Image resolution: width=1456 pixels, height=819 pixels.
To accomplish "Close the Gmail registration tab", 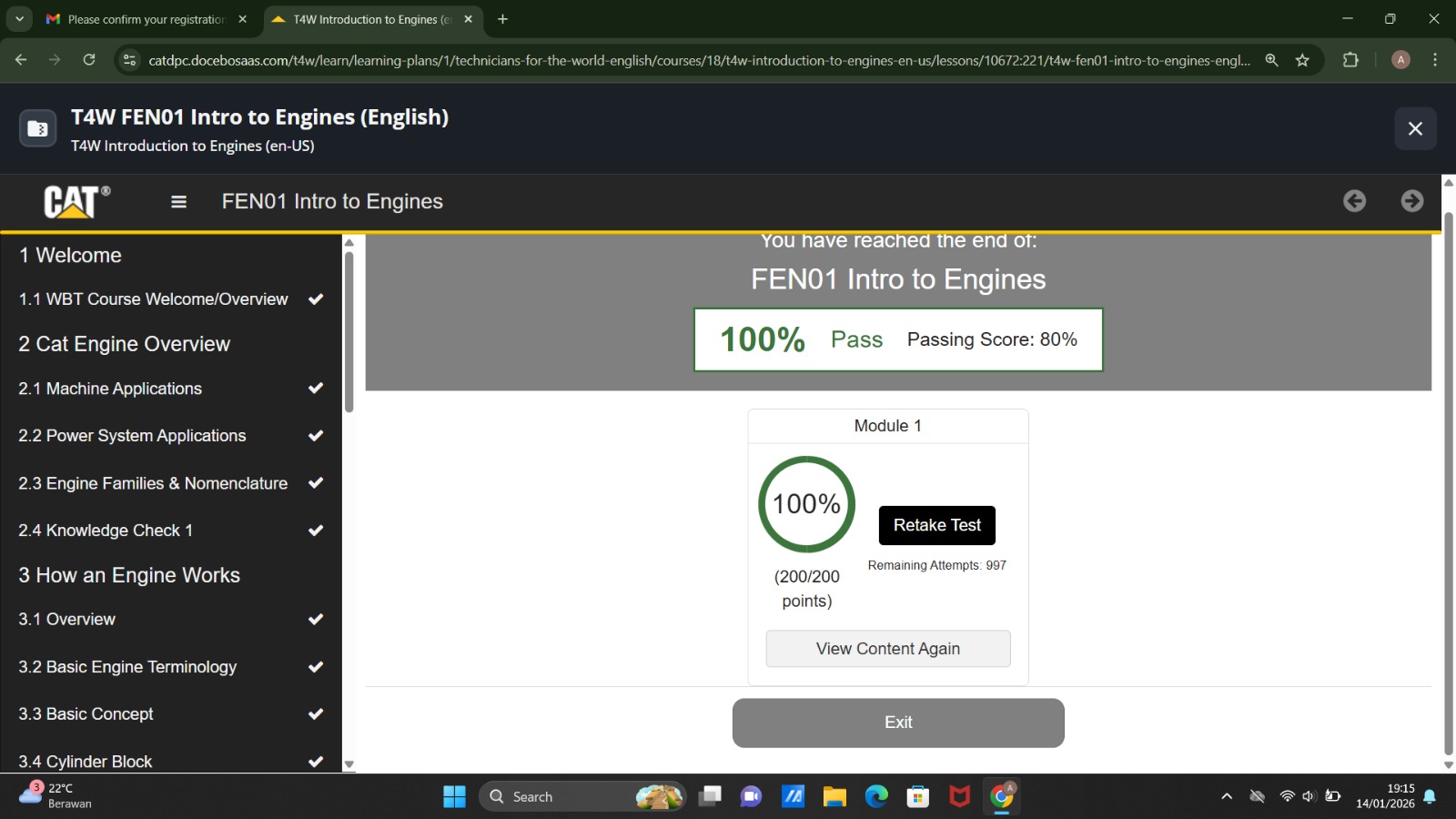I will click(242, 19).
